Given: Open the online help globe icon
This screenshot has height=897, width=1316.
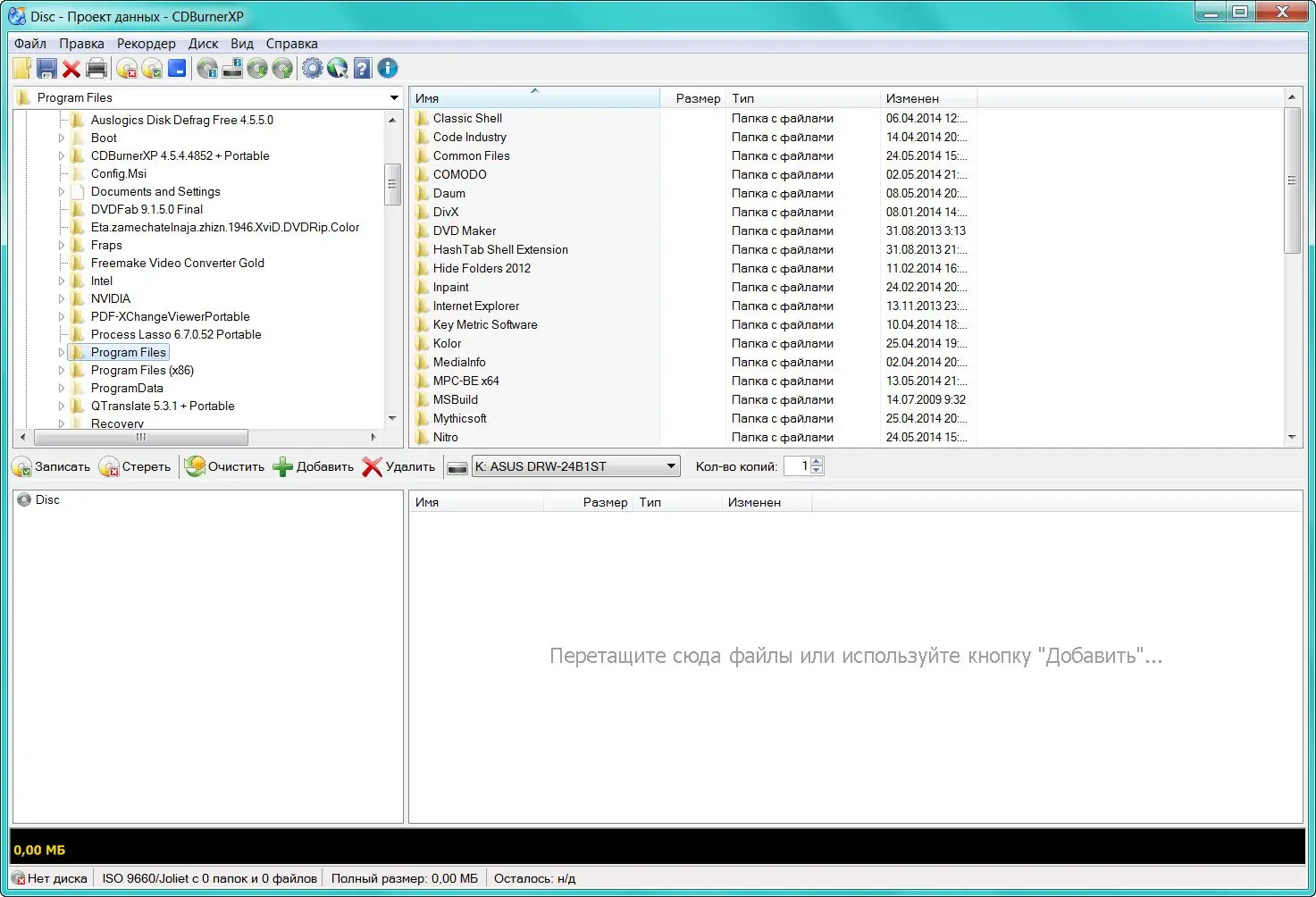Looking at the screenshot, I should 337,68.
